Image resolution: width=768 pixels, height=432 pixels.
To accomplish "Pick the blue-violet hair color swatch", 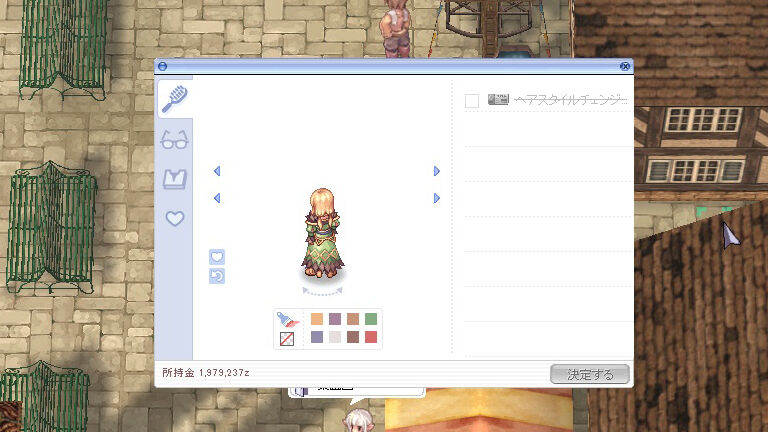I will pyautogui.click(x=317, y=337).
